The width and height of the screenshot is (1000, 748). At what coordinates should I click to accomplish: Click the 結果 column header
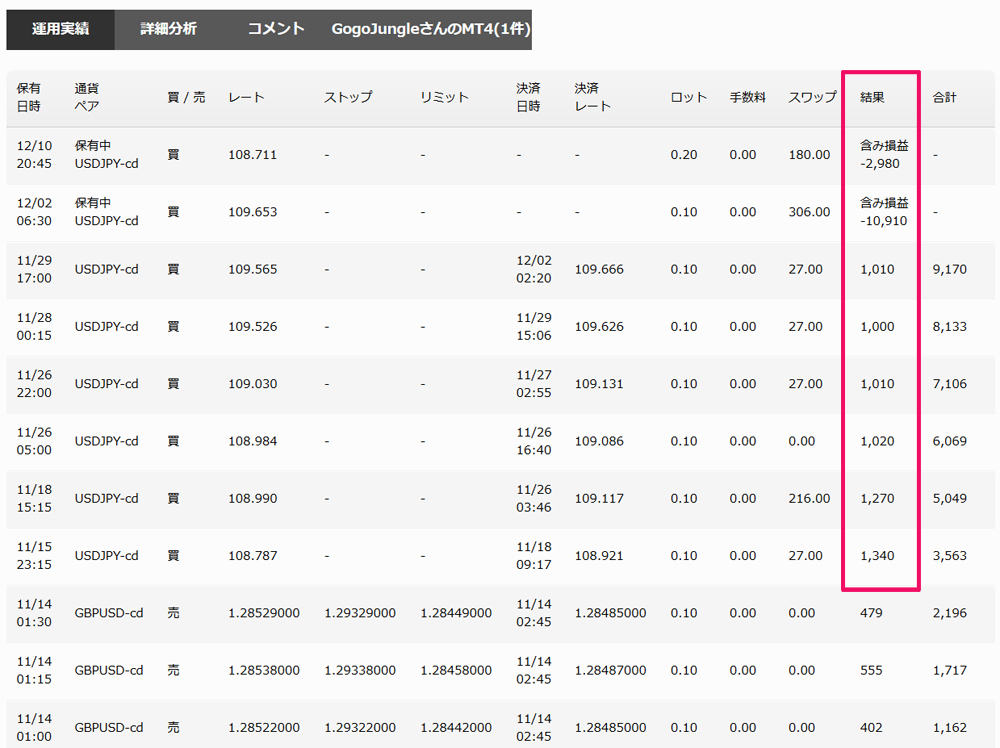pyautogui.click(x=872, y=98)
